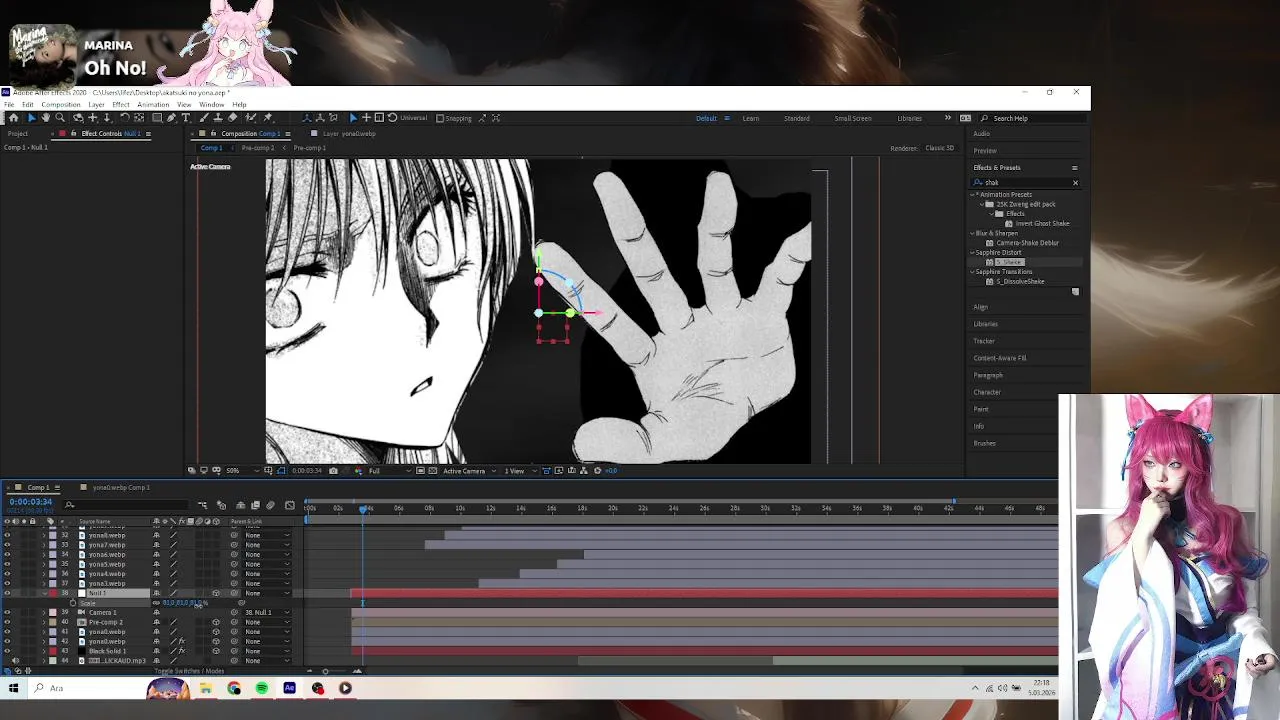
Task: Switch to yona0.webp Comp 1 timeline tab
Action: click(121, 487)
